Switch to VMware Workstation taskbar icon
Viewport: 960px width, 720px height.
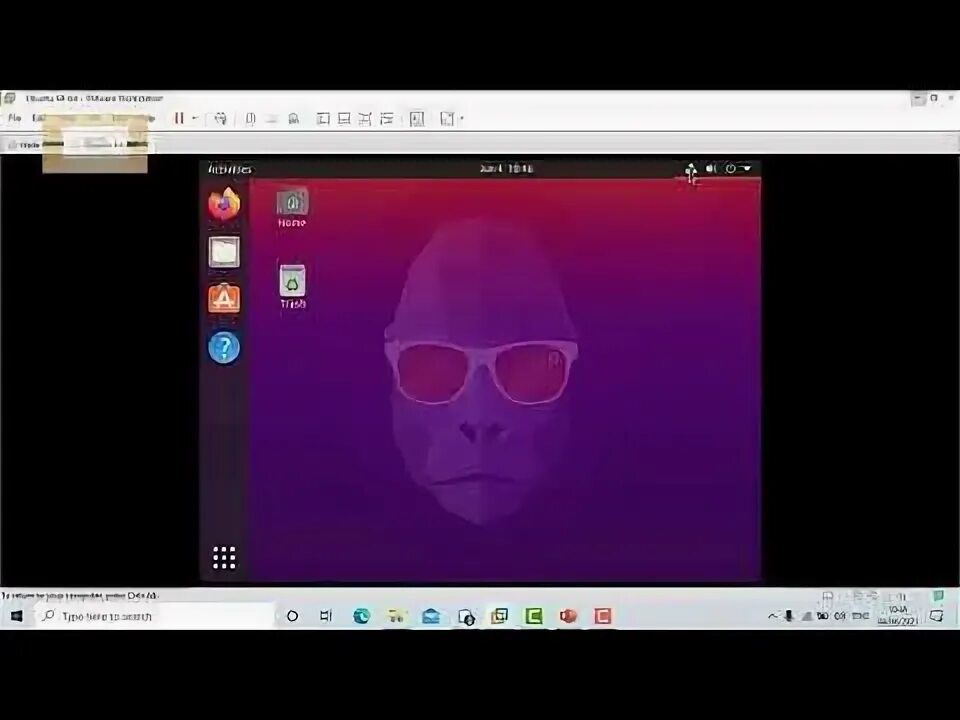pyautogui.click(x=500, y=616)
